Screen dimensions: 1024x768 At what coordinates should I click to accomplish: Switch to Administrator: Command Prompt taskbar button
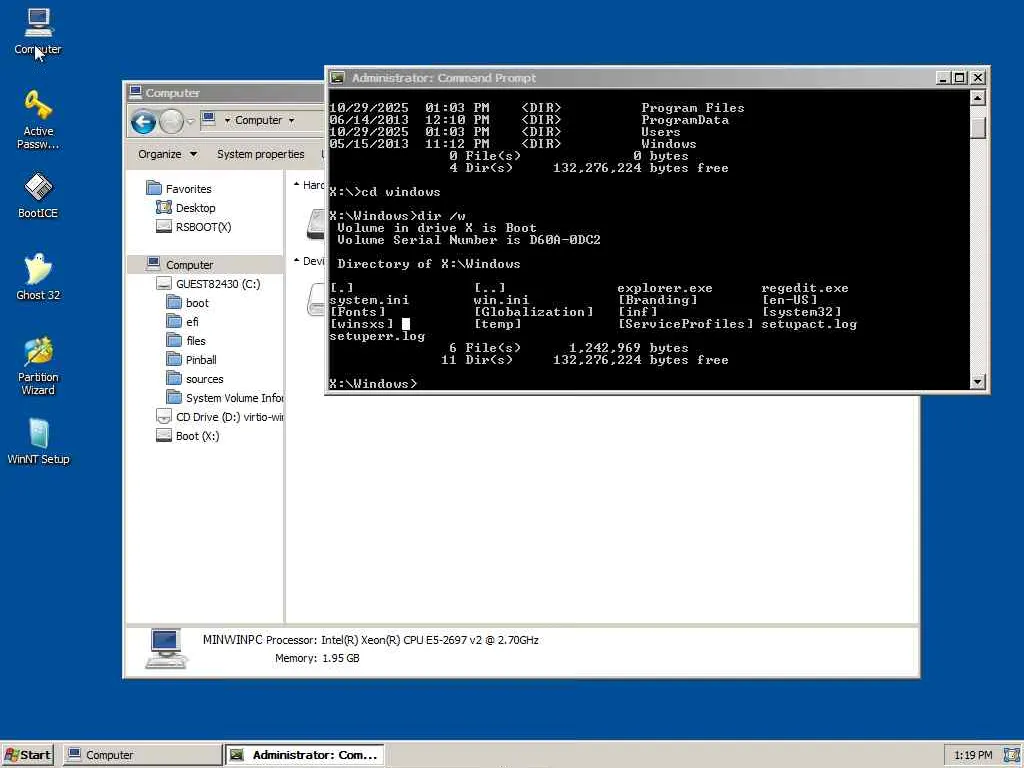[305, 754]
